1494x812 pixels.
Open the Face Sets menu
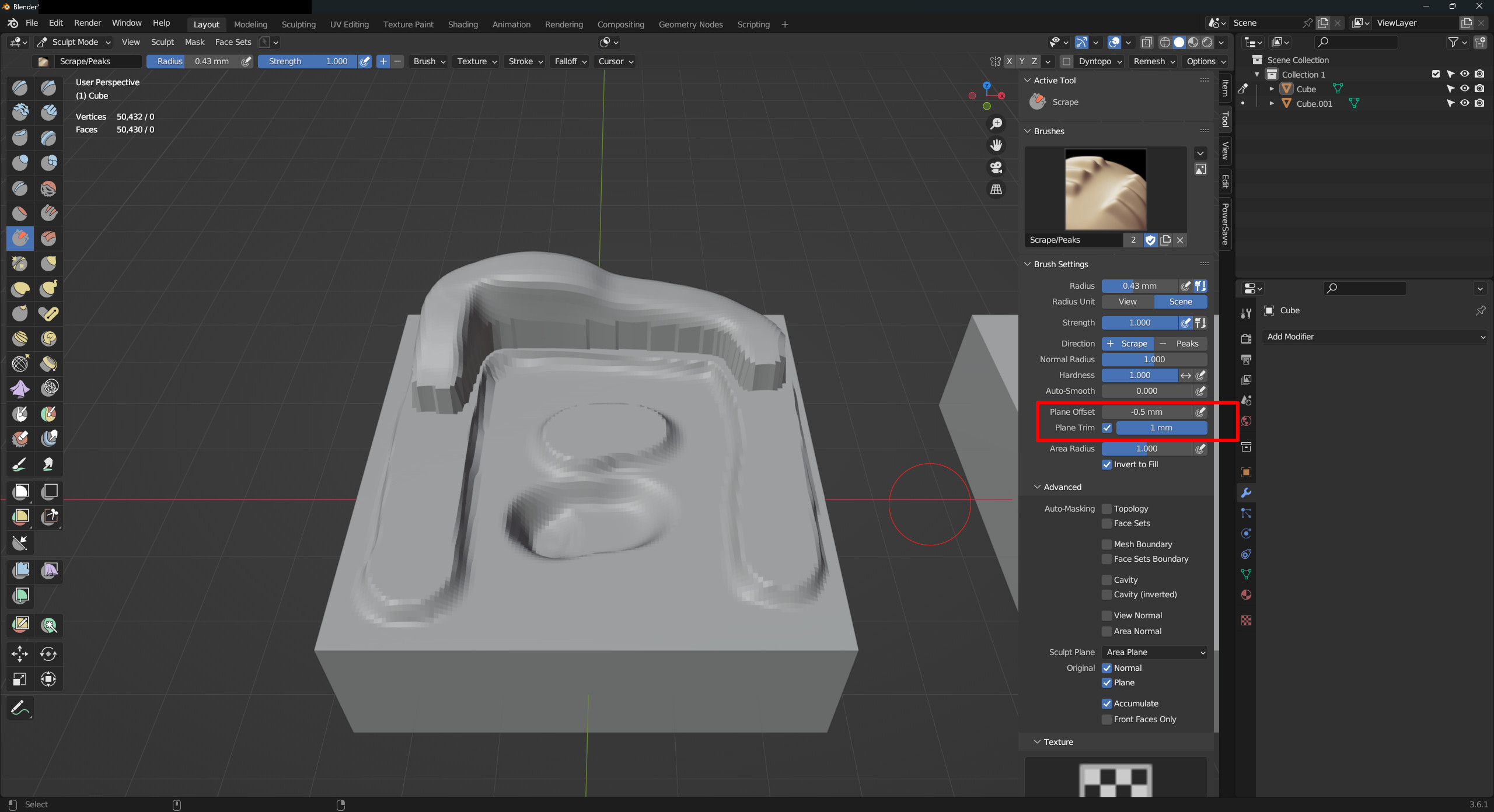point(233,42)
